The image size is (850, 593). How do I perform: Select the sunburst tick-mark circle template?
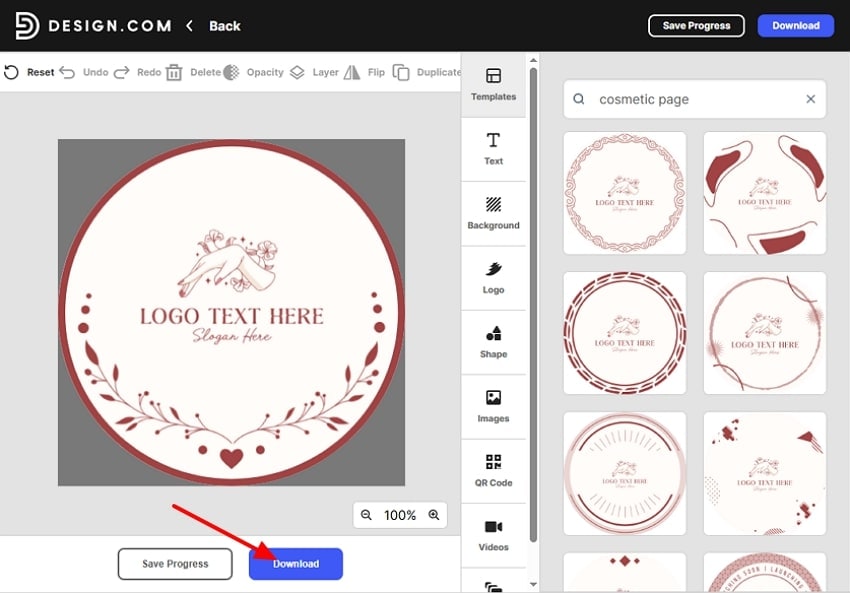coord(624,473)
